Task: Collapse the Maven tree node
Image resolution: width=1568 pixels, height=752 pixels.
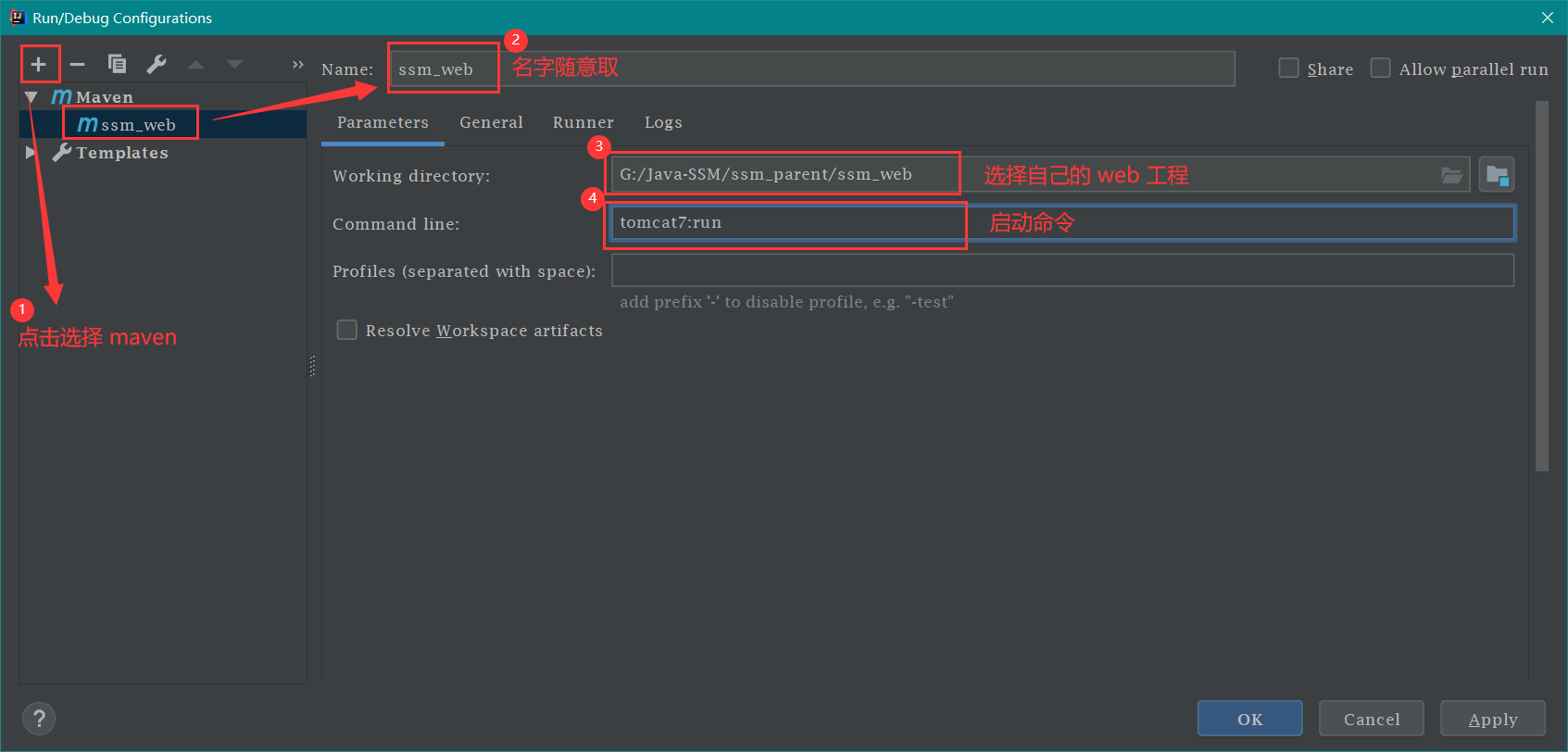Action: pos(31,97)
